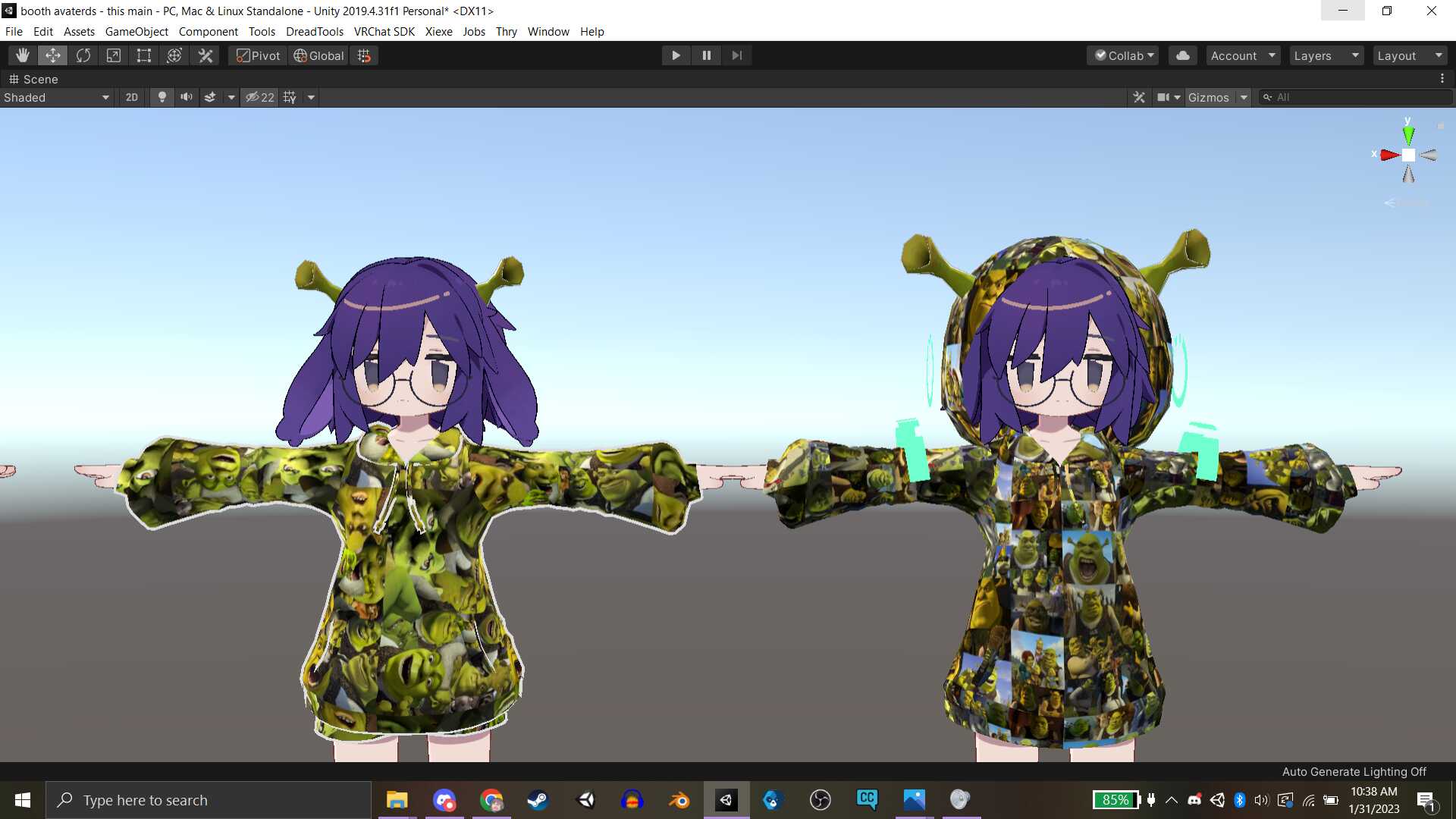Toggle scene lighting bulb icon
Image resolution: width=1456 pixels, height=819 pixels.
click(x=162, y=97)
